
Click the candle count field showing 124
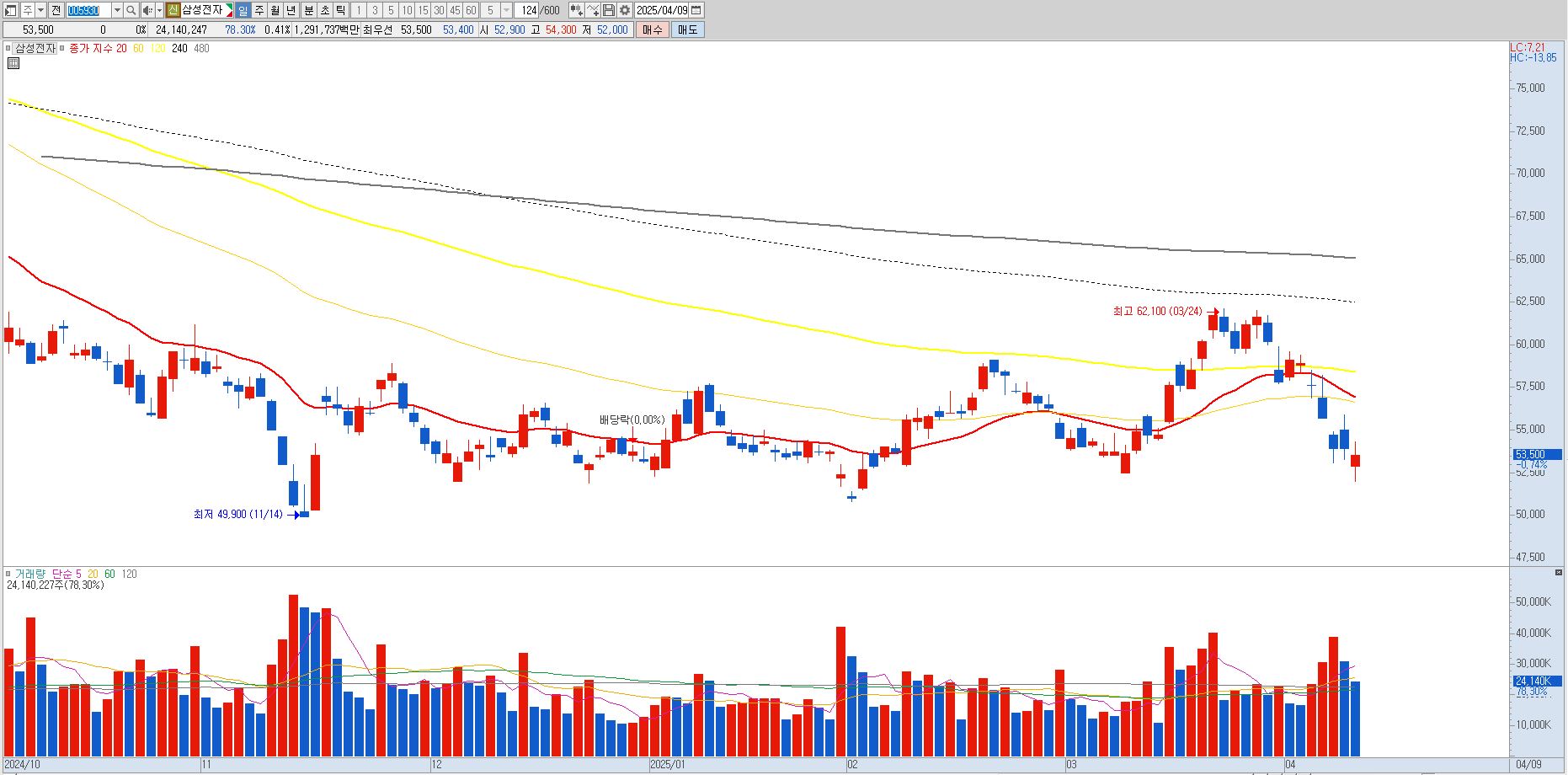point(527,10)
